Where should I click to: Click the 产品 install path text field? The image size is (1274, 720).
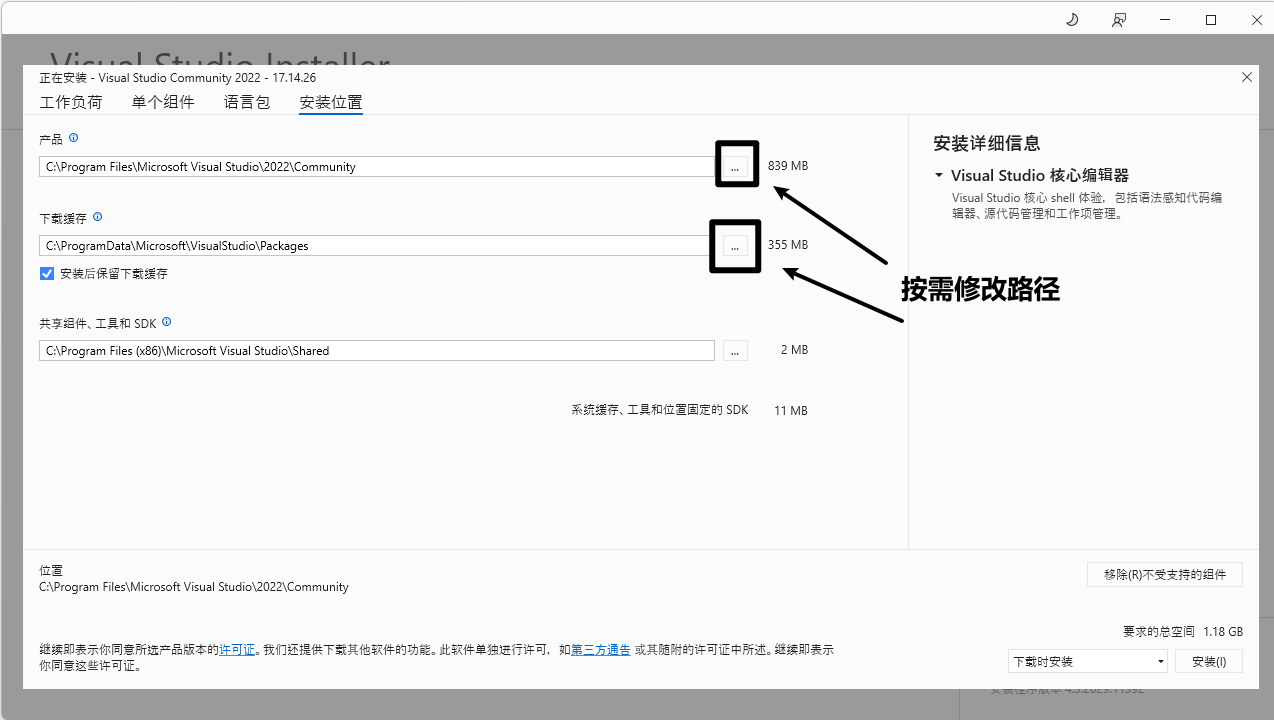[376, 167]
